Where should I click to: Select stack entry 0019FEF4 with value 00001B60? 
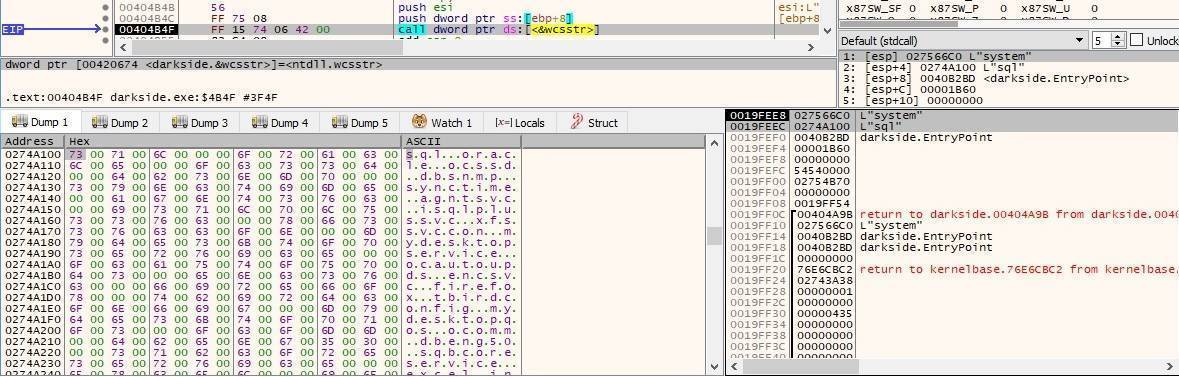[x=952, y=148]
